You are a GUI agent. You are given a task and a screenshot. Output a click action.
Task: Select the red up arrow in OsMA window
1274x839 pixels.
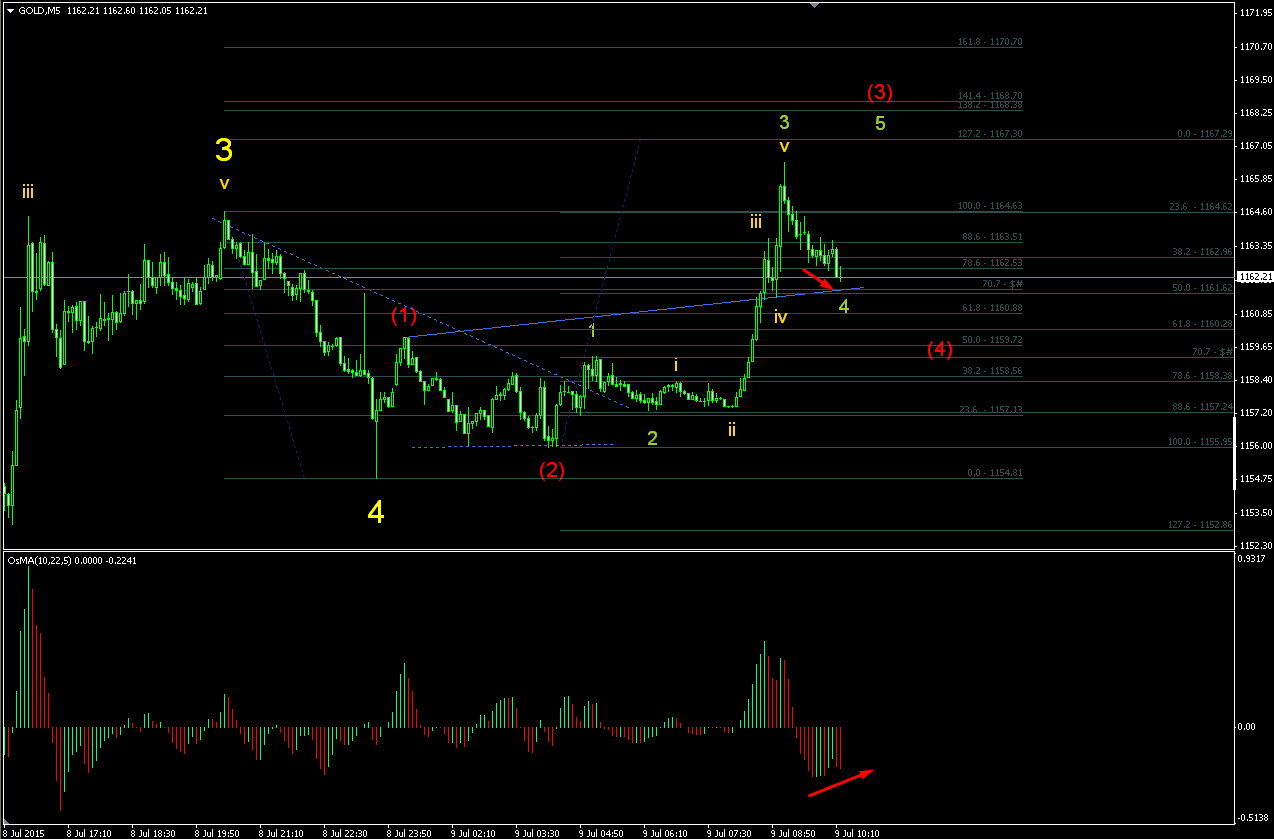click(x=841, y=783)
